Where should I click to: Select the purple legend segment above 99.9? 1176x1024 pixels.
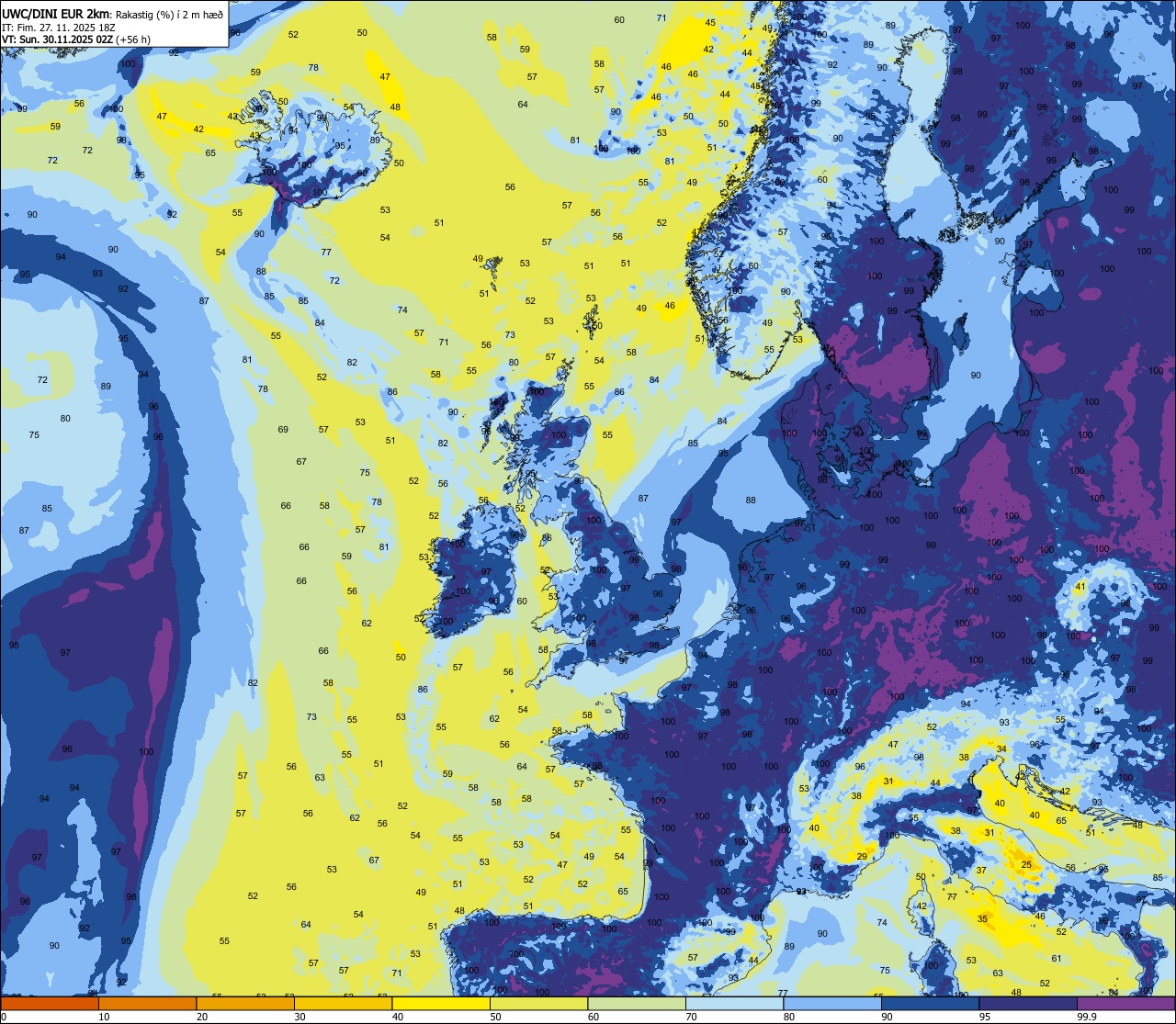tap(1126, 1003)
